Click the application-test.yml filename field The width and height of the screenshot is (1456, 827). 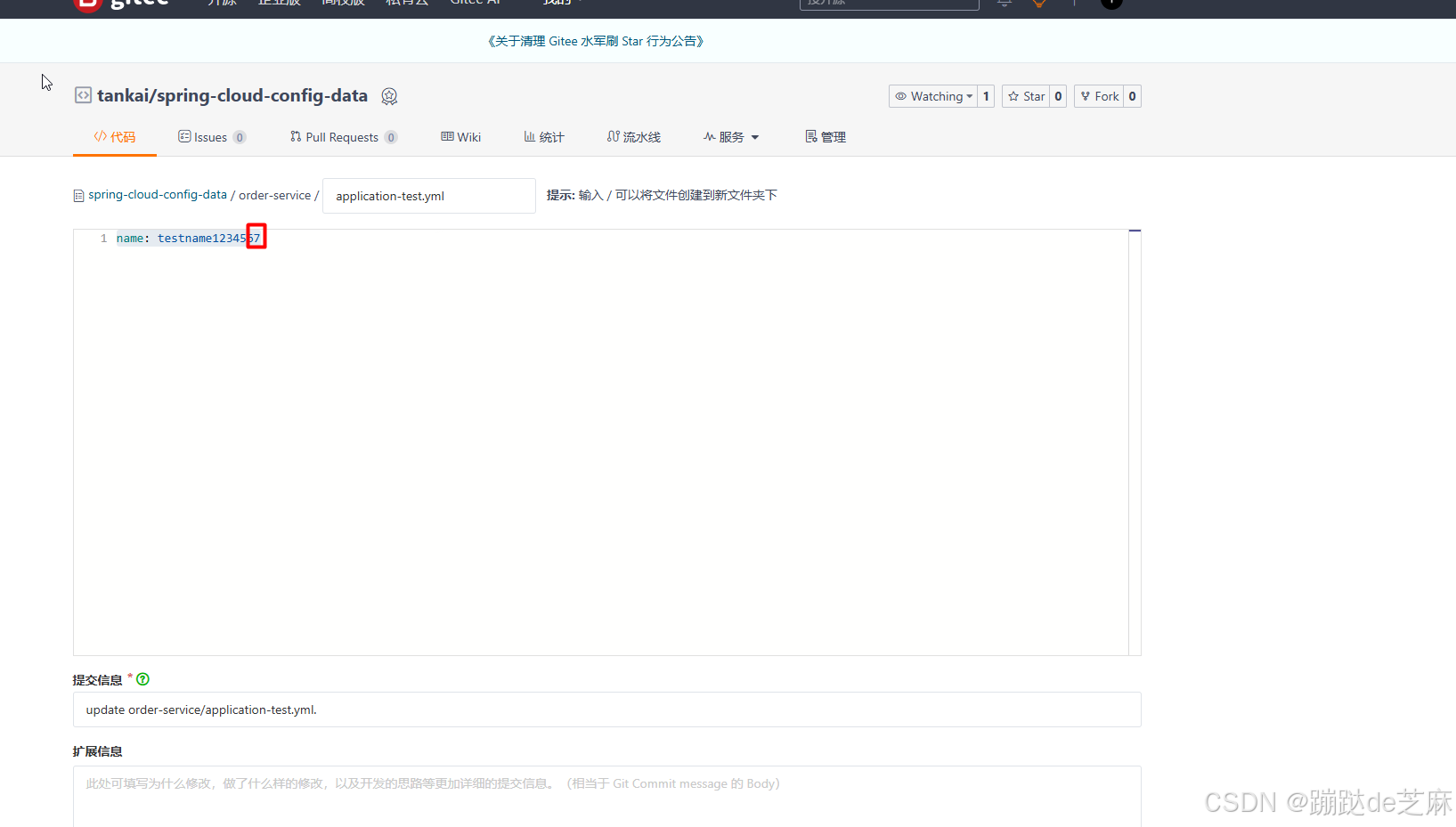[x=428, y=195]
